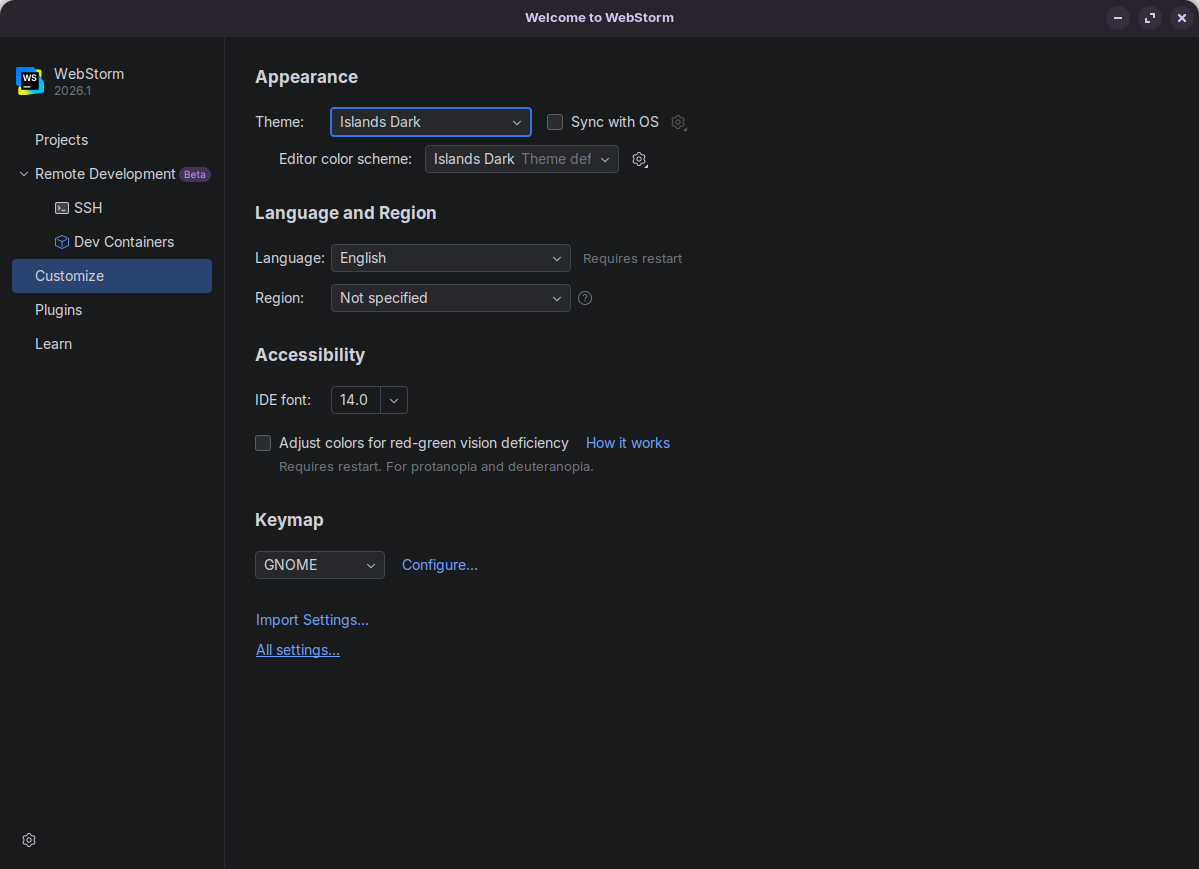Open the Language dropdown set to English
This screenshot has height=869, width=1199.
tap(450, 258)
